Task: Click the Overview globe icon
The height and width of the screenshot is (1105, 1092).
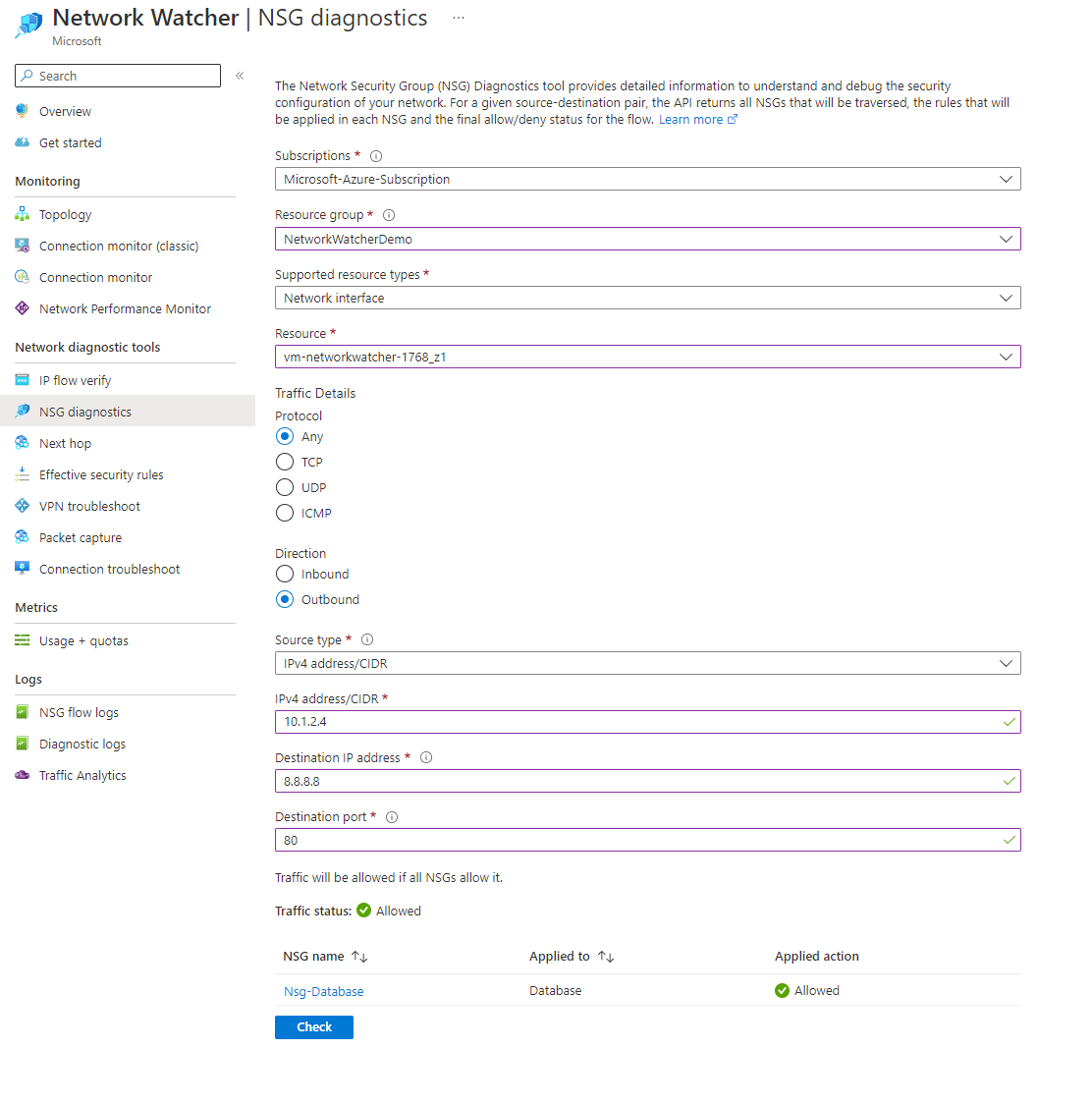Action: tap(23, 111)
